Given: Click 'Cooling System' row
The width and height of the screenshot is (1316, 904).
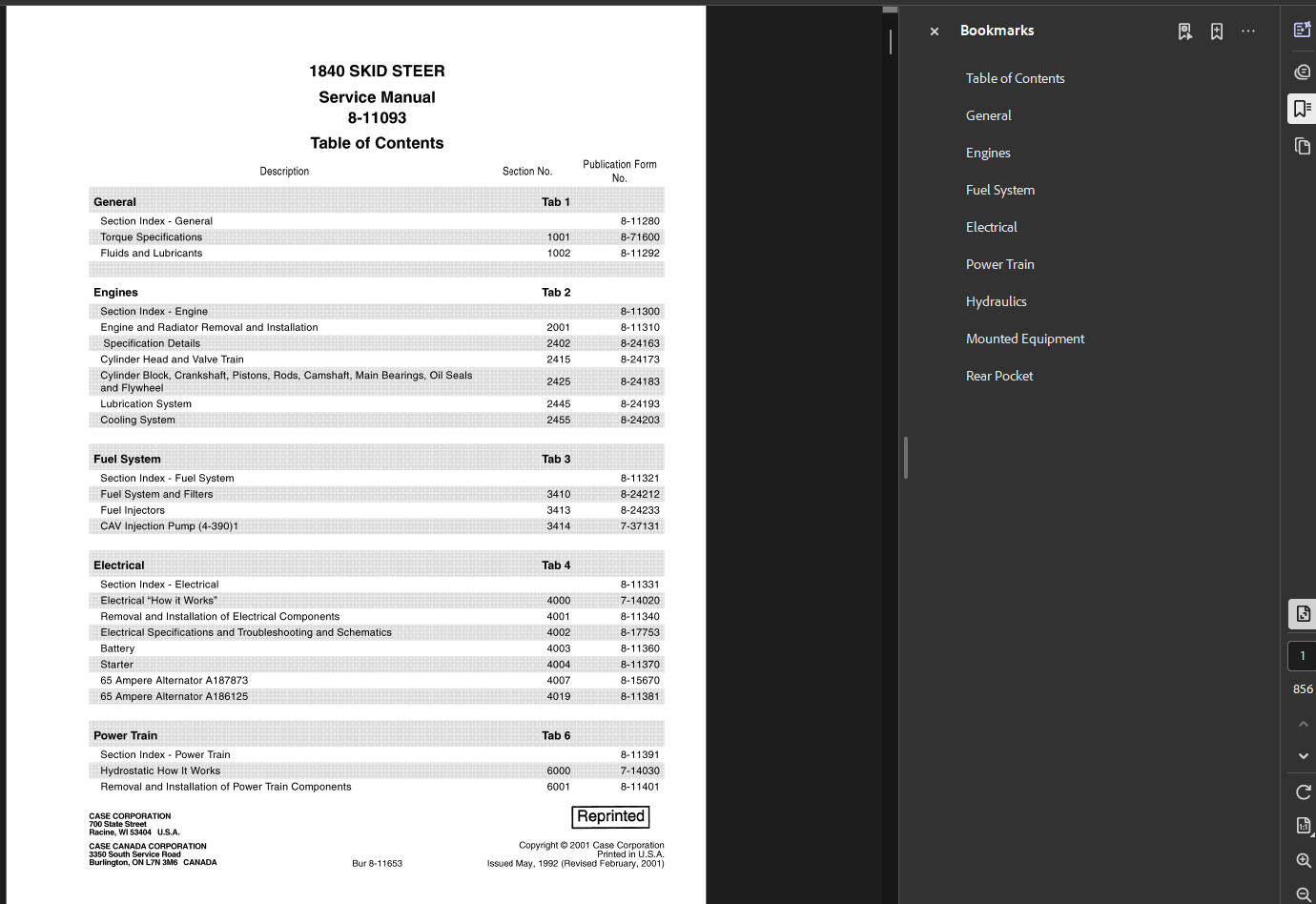Looking at the screenshot, I should (377, 421).
